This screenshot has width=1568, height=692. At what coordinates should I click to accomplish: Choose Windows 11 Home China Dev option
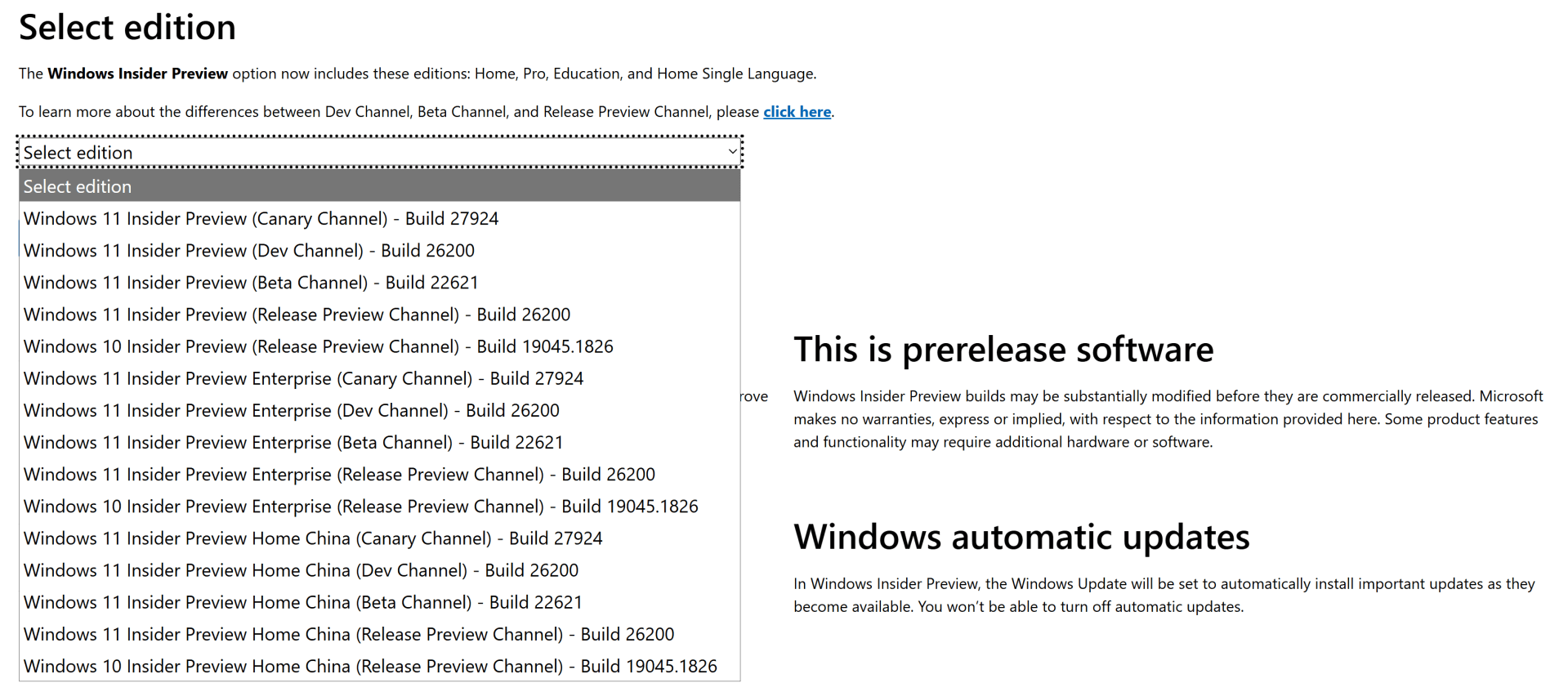[x=301, y=570]
